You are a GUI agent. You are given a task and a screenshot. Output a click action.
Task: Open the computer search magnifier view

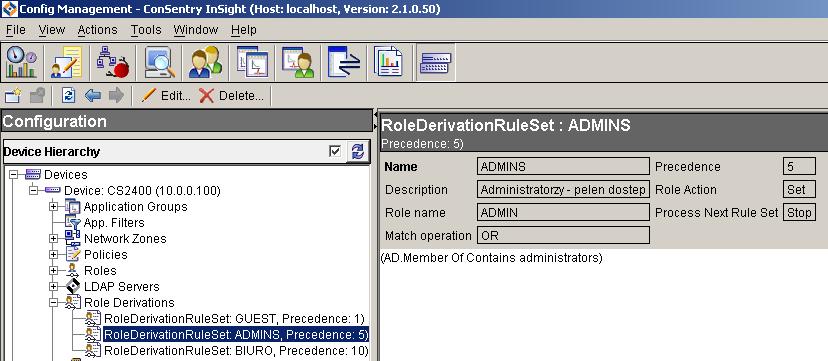159,62
